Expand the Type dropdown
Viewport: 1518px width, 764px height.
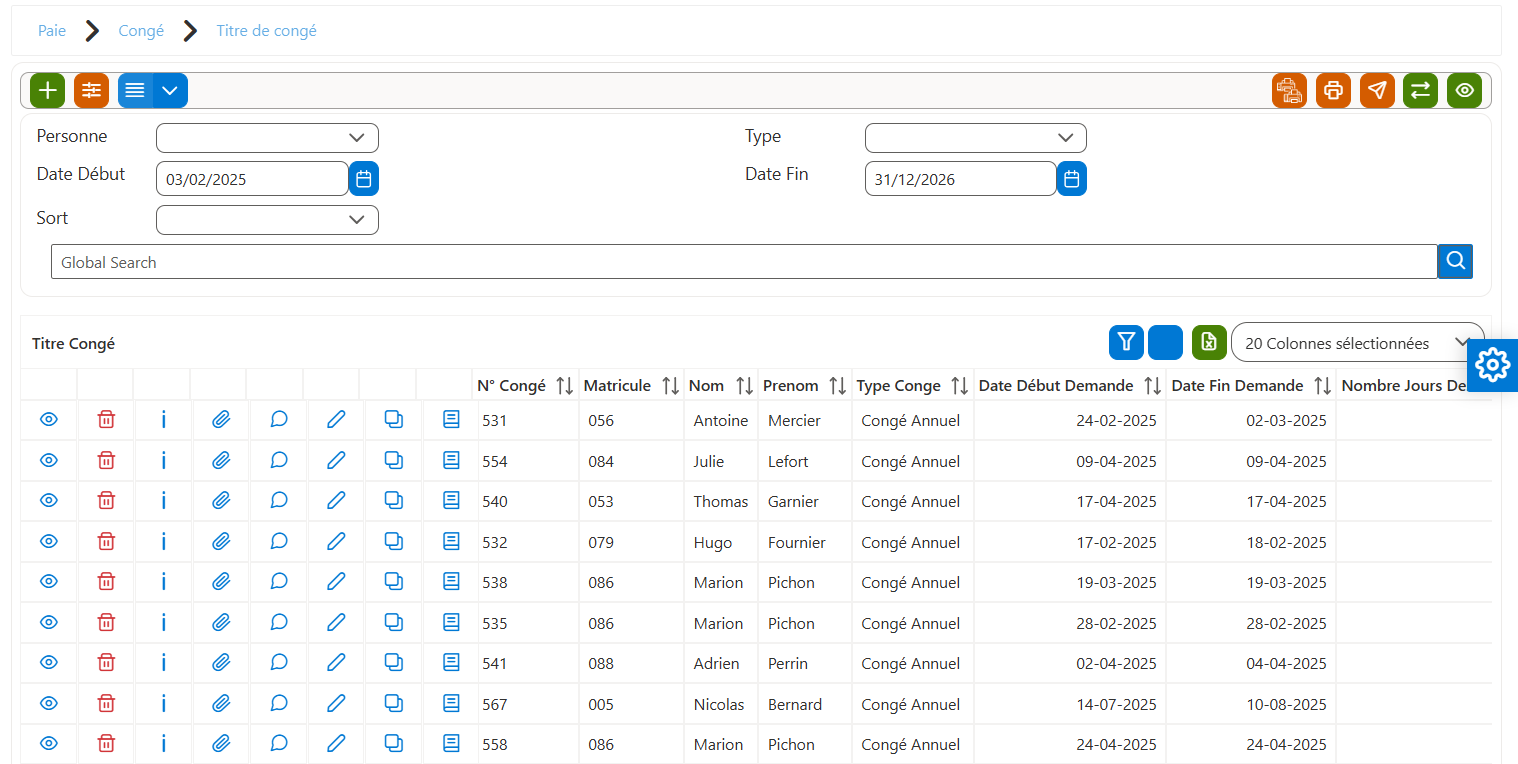point(975,138)
